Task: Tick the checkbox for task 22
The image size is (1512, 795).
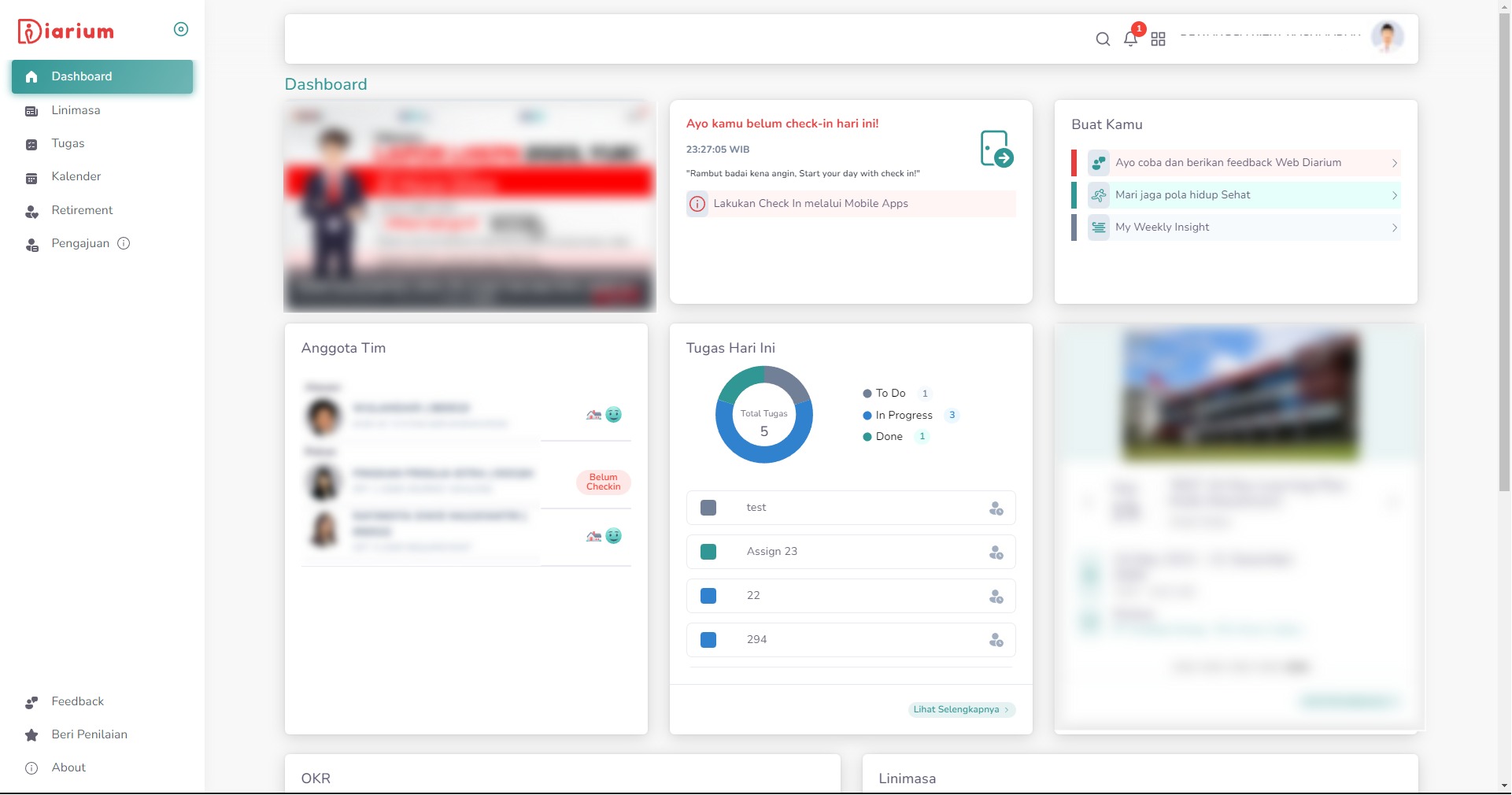Action: tap(708, 597)
